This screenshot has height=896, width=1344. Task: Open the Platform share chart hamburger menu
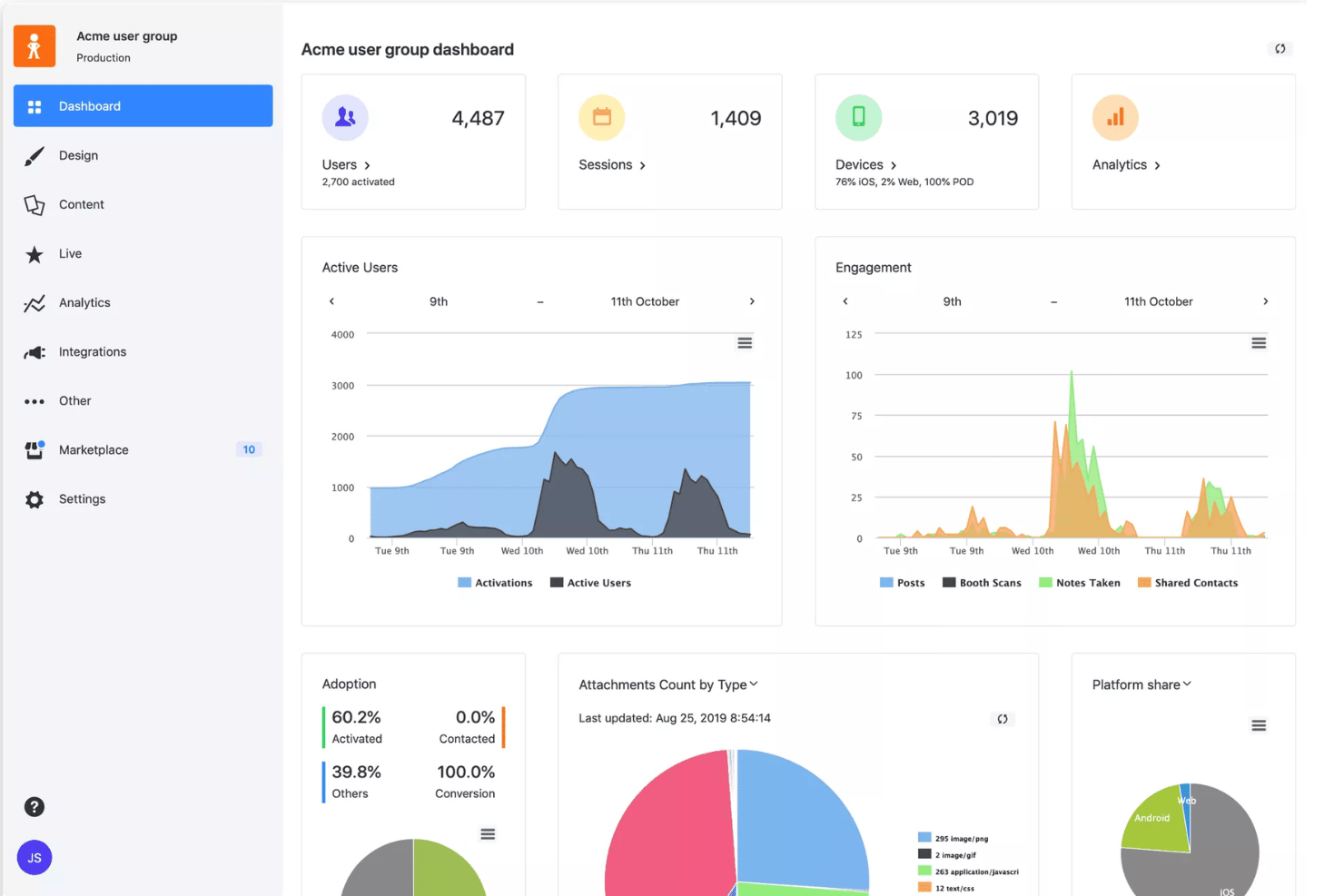coord(1259,725)
